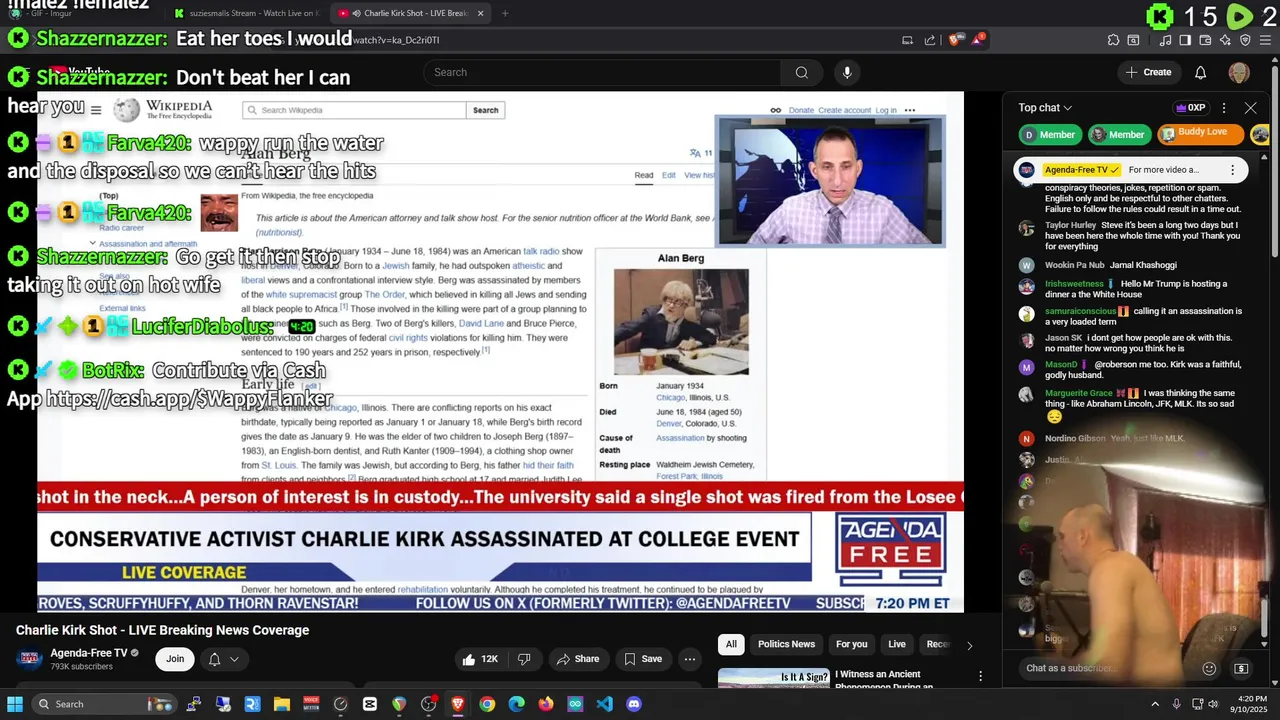This screenshot has height=720, width=1280.
Task: Open the Is It A Sign video thumbnail
Action: click(x=773, y=678)
